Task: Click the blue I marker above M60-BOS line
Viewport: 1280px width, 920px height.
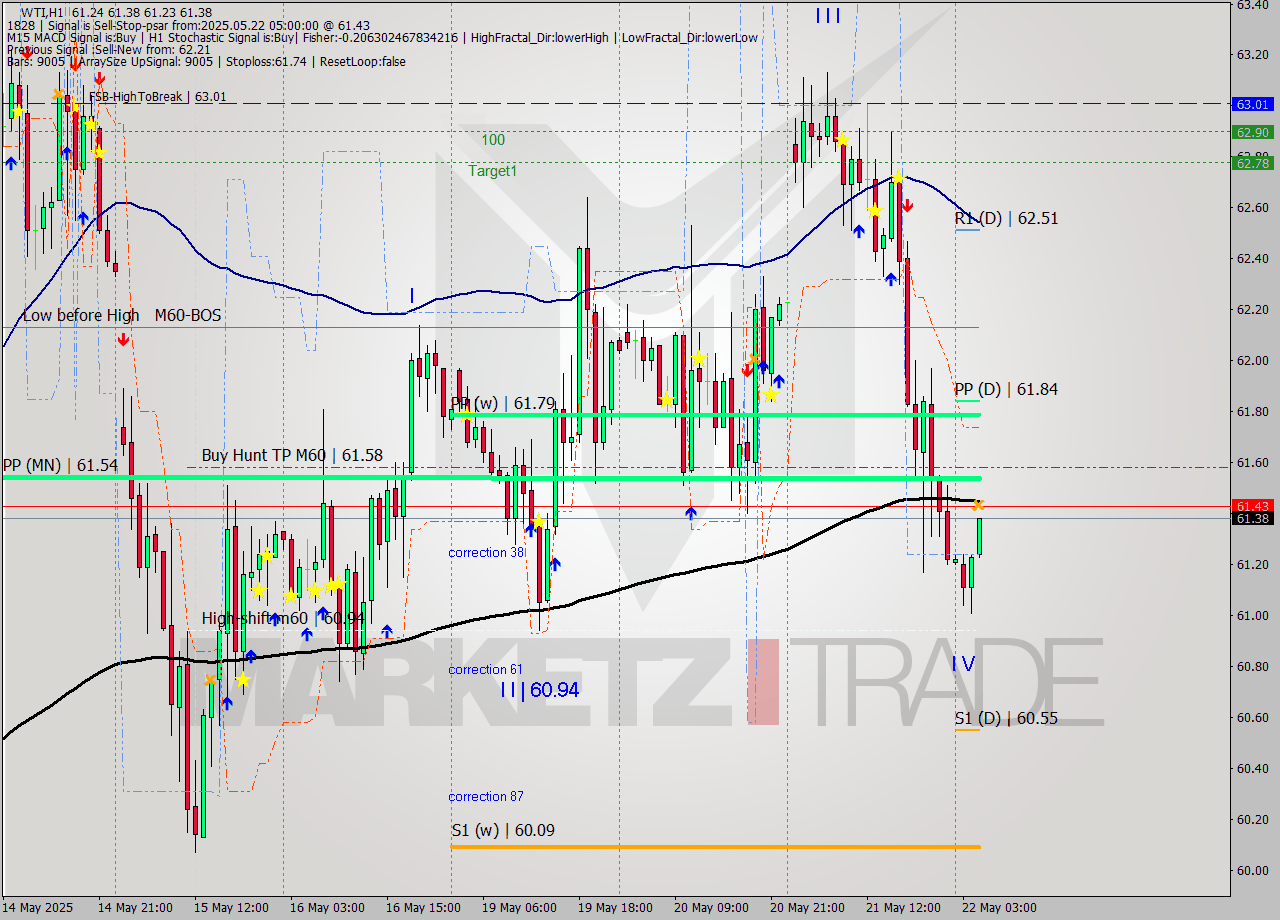Action: click(x=411, y=295)
